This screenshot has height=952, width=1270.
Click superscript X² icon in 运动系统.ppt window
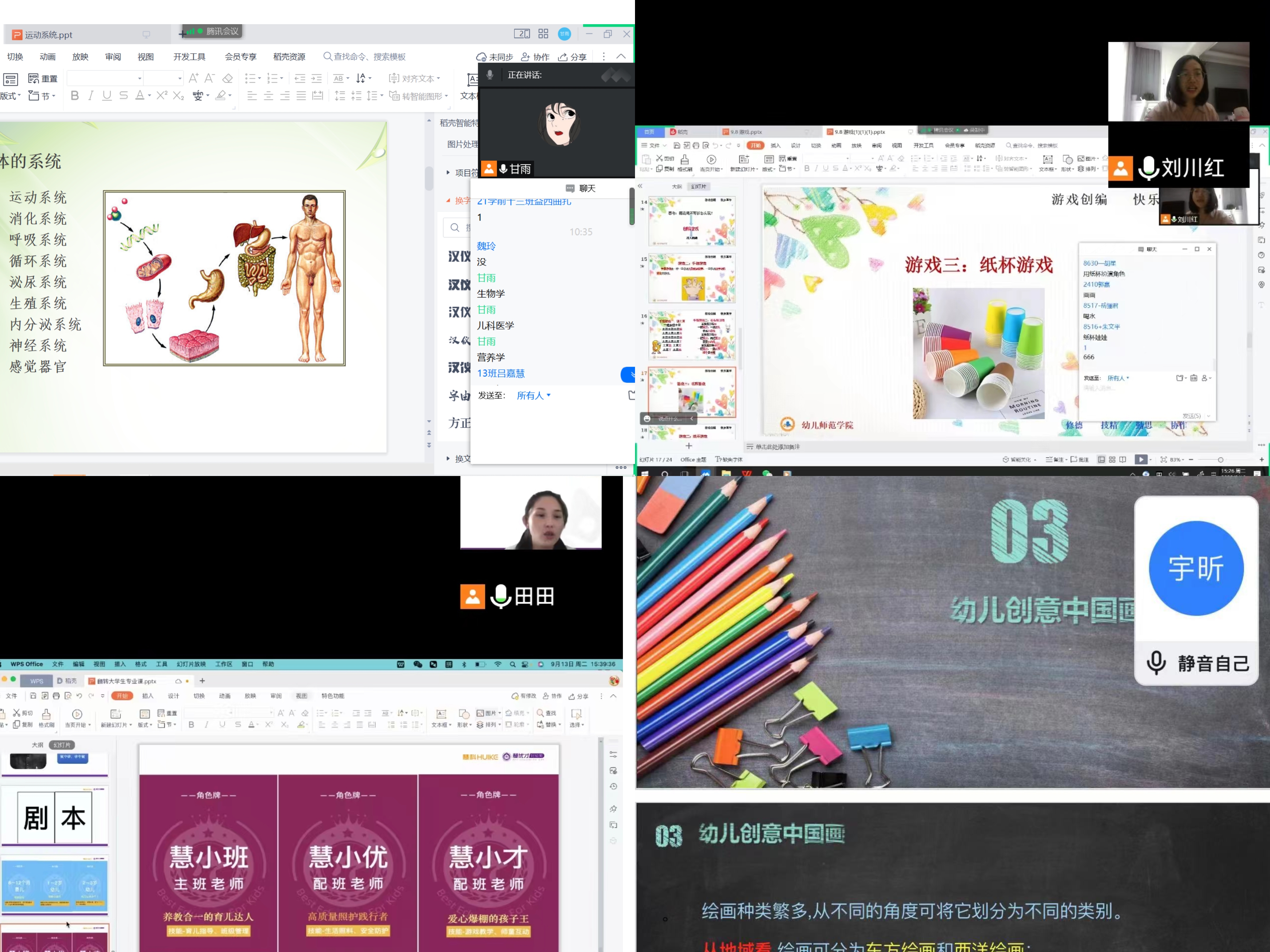click(162, 96)
